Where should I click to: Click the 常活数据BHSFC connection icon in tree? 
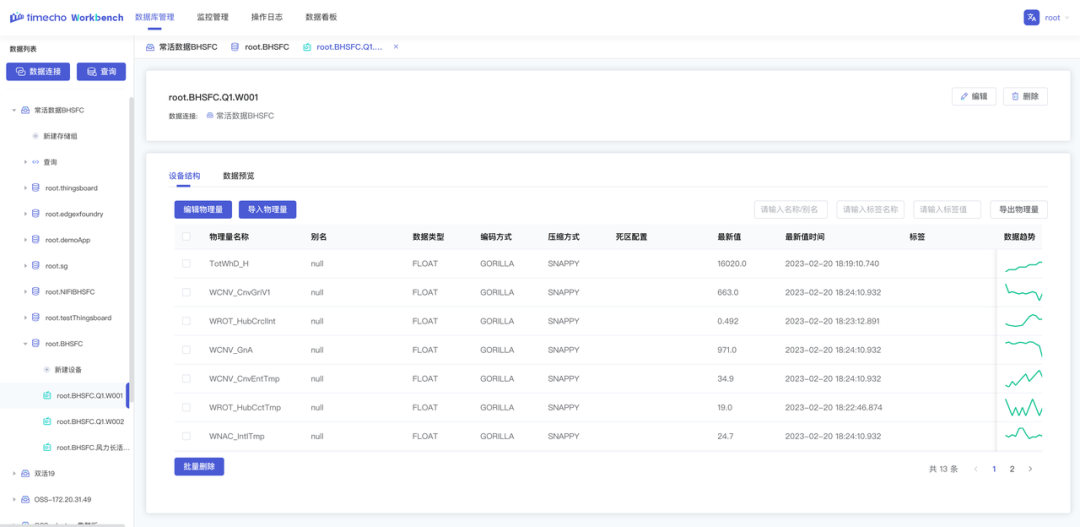coord(25,110)
